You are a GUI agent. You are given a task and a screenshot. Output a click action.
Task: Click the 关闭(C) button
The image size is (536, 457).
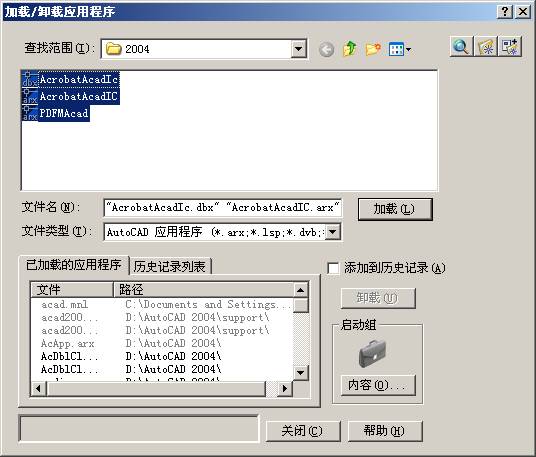[x=303, y=431]
